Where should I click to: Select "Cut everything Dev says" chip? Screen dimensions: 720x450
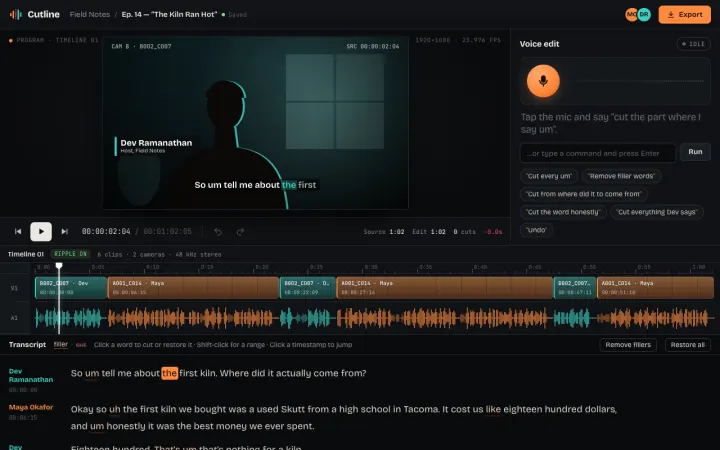coord(657,212)
